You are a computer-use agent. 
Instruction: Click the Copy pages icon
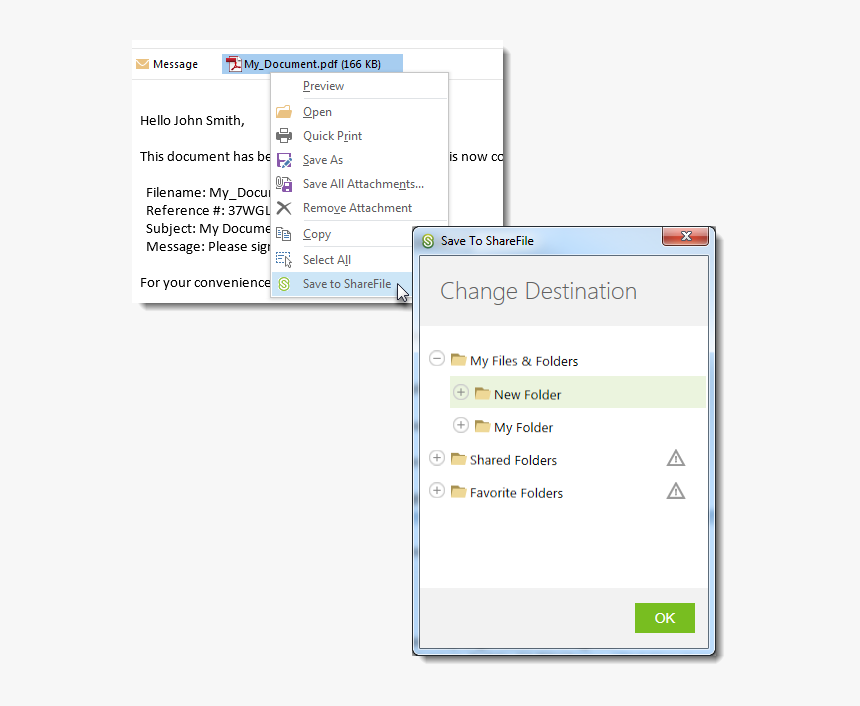pyautogui.click(x=284, y=234)
